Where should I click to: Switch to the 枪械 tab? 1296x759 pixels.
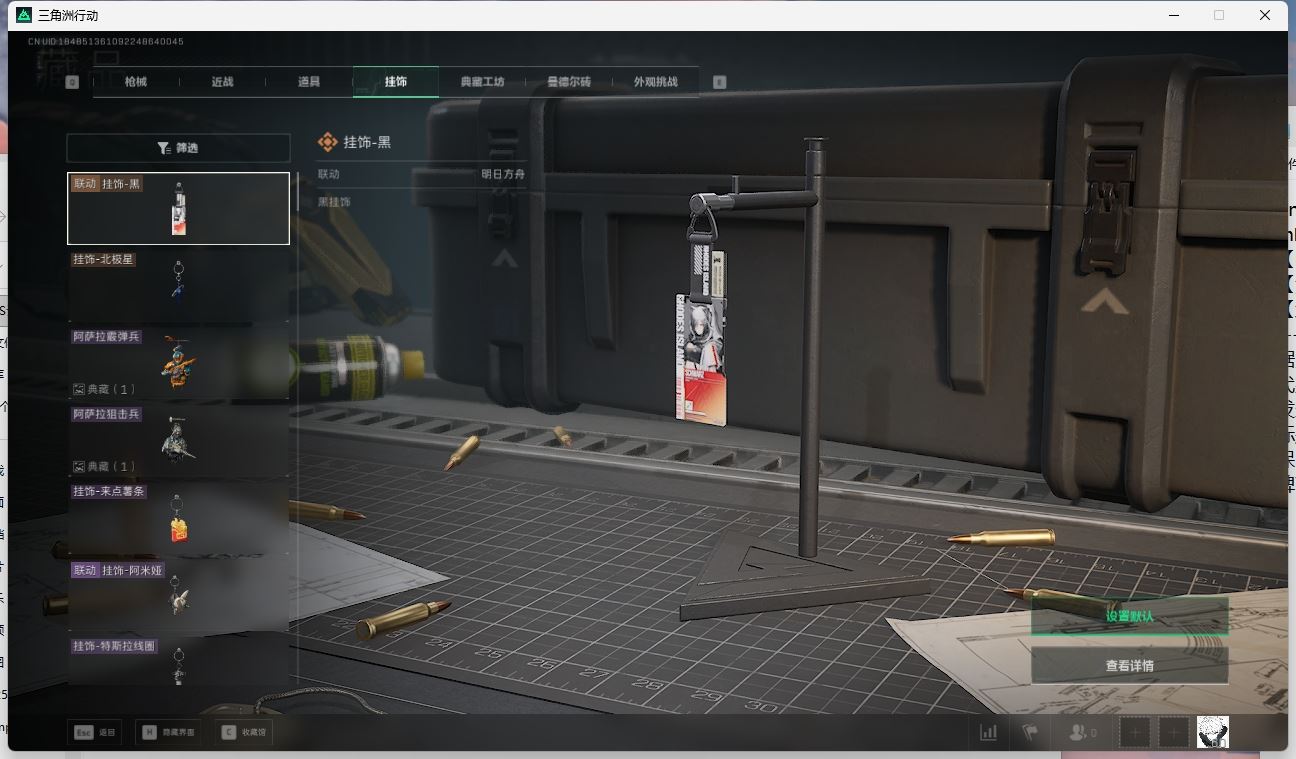point(136,82)
